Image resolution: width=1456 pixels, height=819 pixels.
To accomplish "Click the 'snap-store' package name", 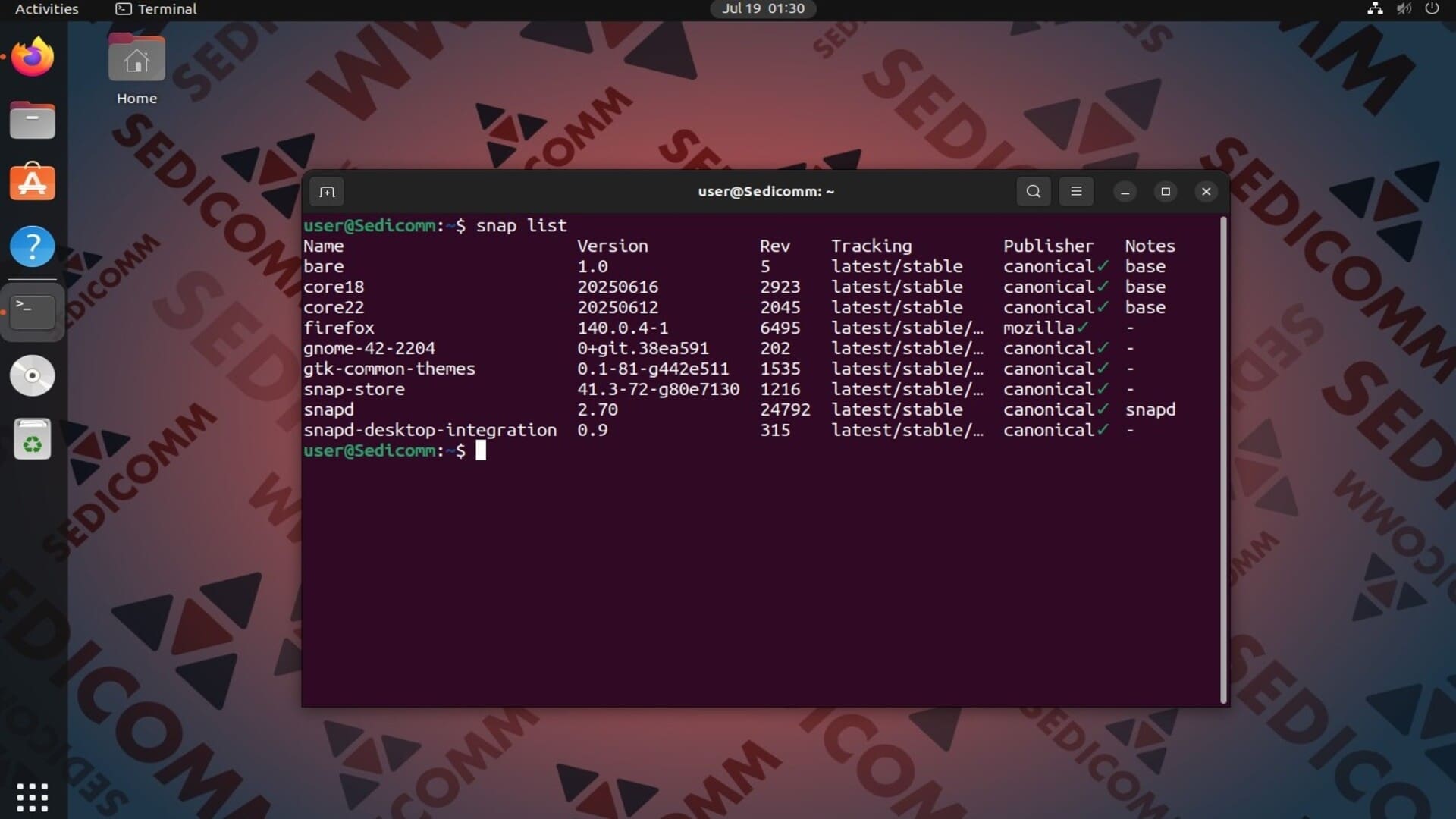I will [x=354, y=390].
